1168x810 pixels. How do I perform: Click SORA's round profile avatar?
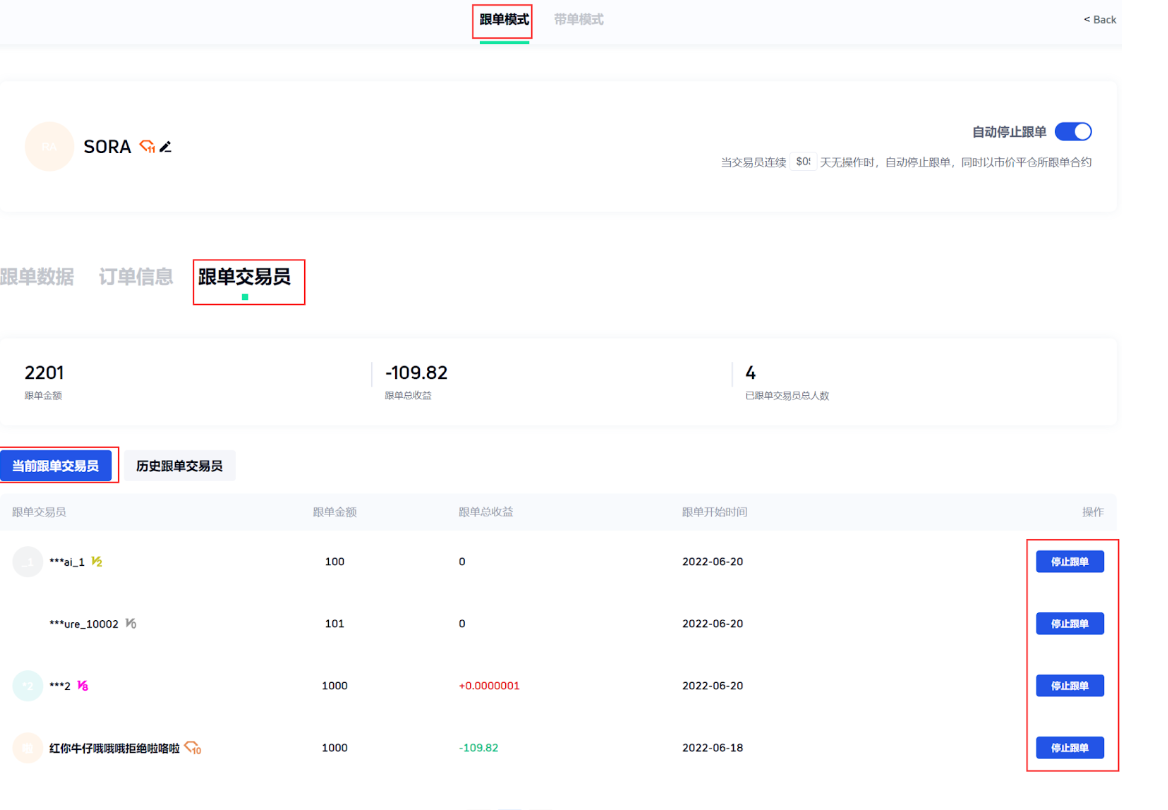click(x=49, y=147)
